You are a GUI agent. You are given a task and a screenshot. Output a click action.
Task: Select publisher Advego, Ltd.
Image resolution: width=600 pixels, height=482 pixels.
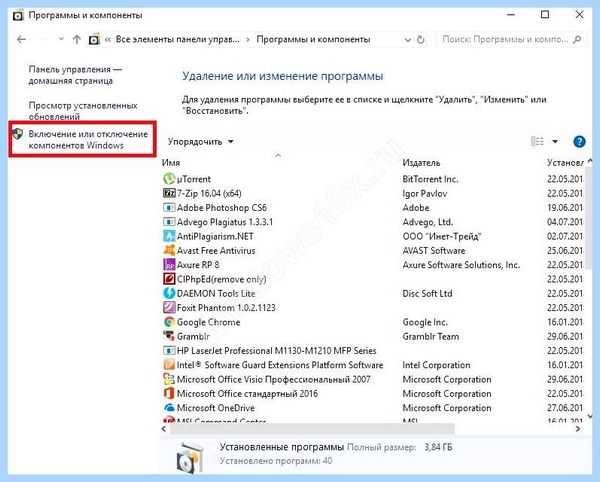coord(427,222)
